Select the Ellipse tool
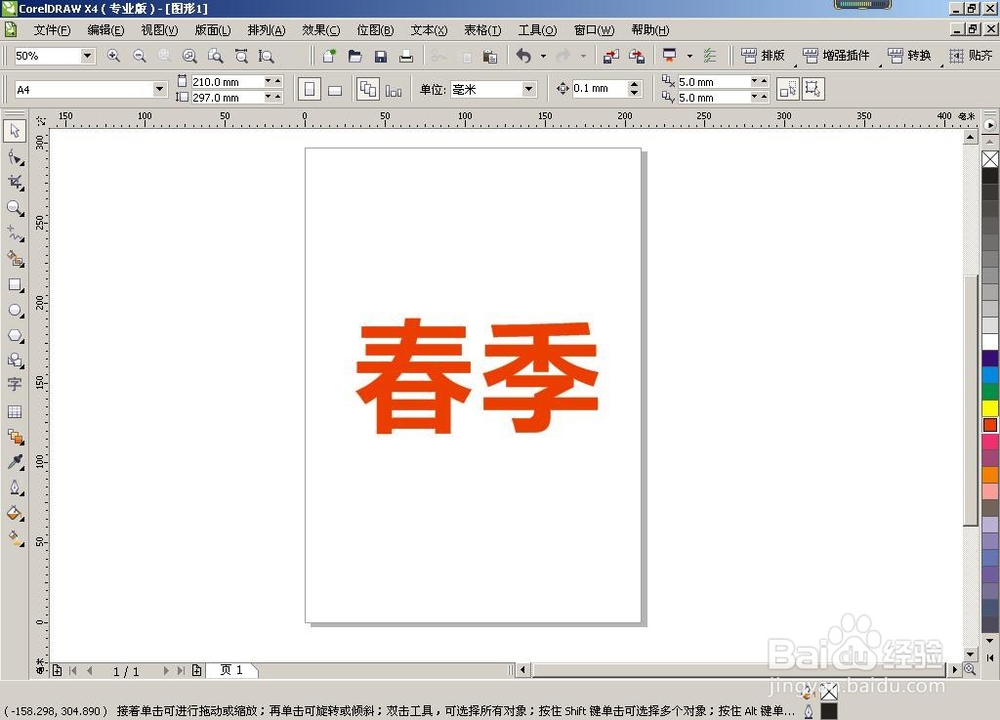The image size is (1000, 720). (x=15, y=311)
